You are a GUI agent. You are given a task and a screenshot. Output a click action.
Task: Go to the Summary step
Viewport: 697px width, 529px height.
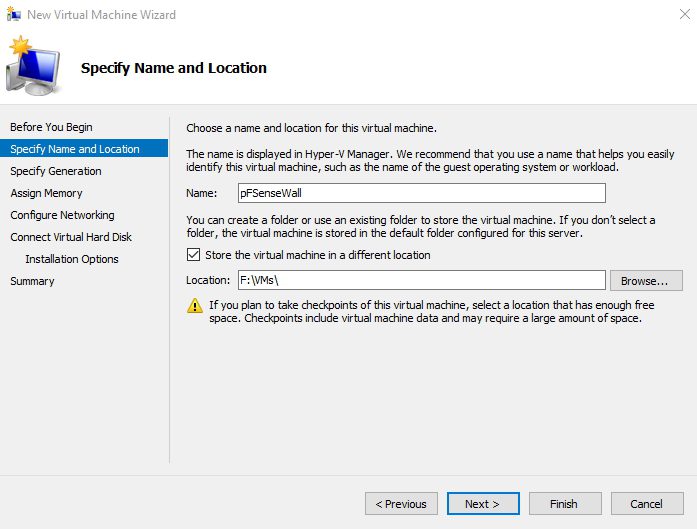point(32,281)
